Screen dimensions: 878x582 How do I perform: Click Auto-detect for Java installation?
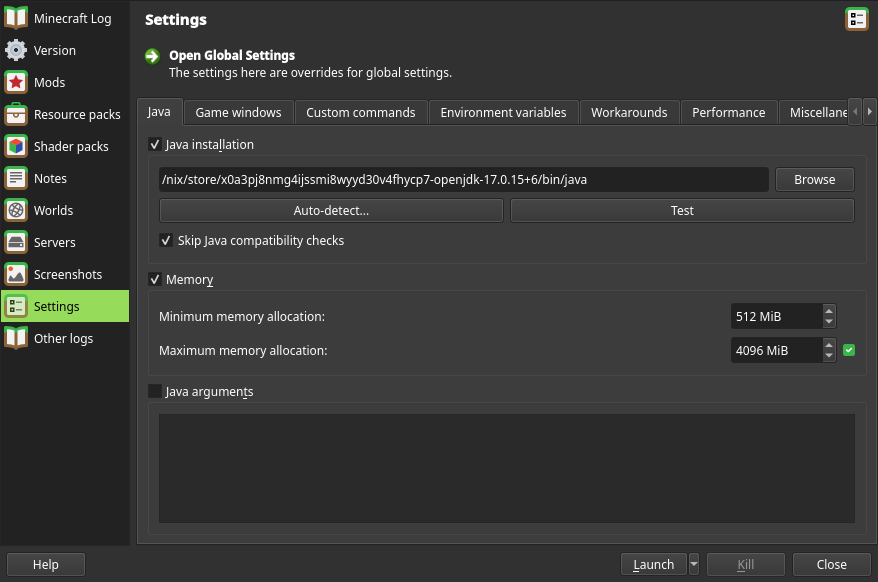(x=330, y=210)
